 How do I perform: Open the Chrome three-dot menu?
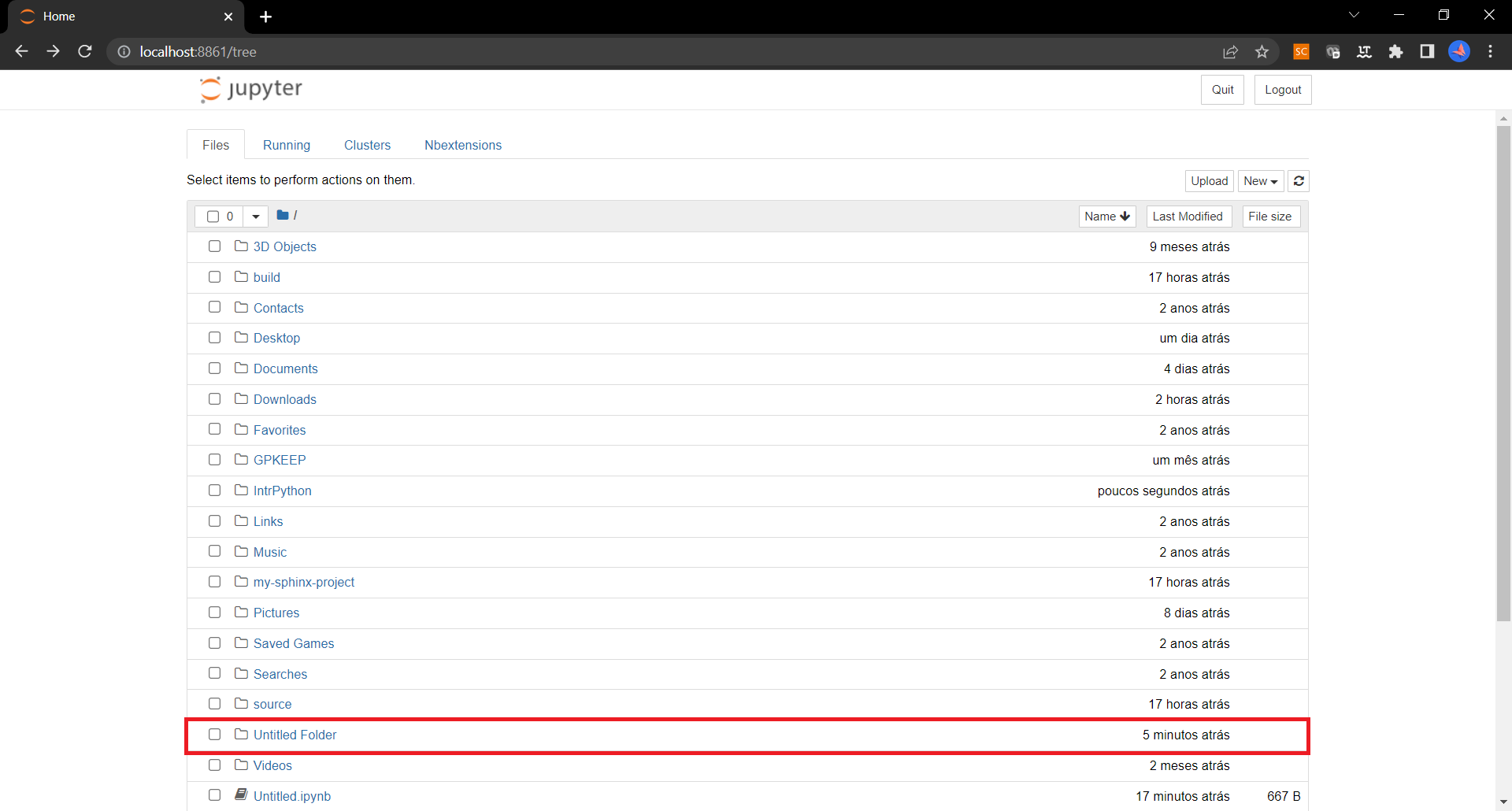1491,51
